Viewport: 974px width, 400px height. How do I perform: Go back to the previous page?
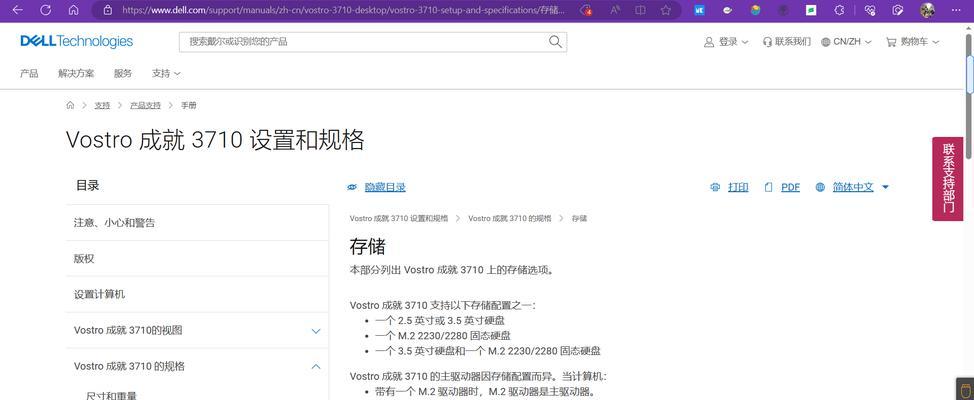17,10
